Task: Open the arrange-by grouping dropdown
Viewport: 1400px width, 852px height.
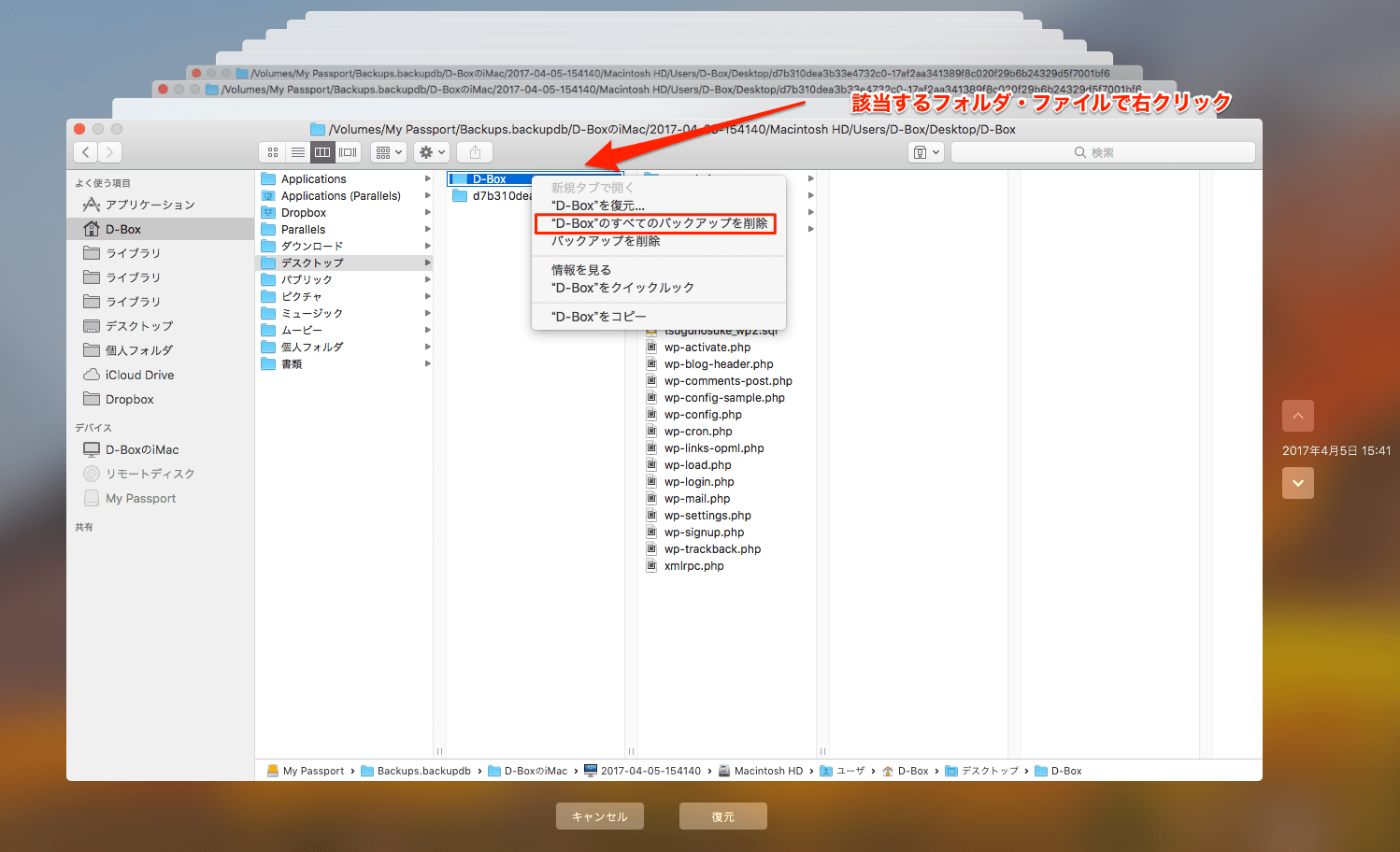Action: (x=389, y=152)
